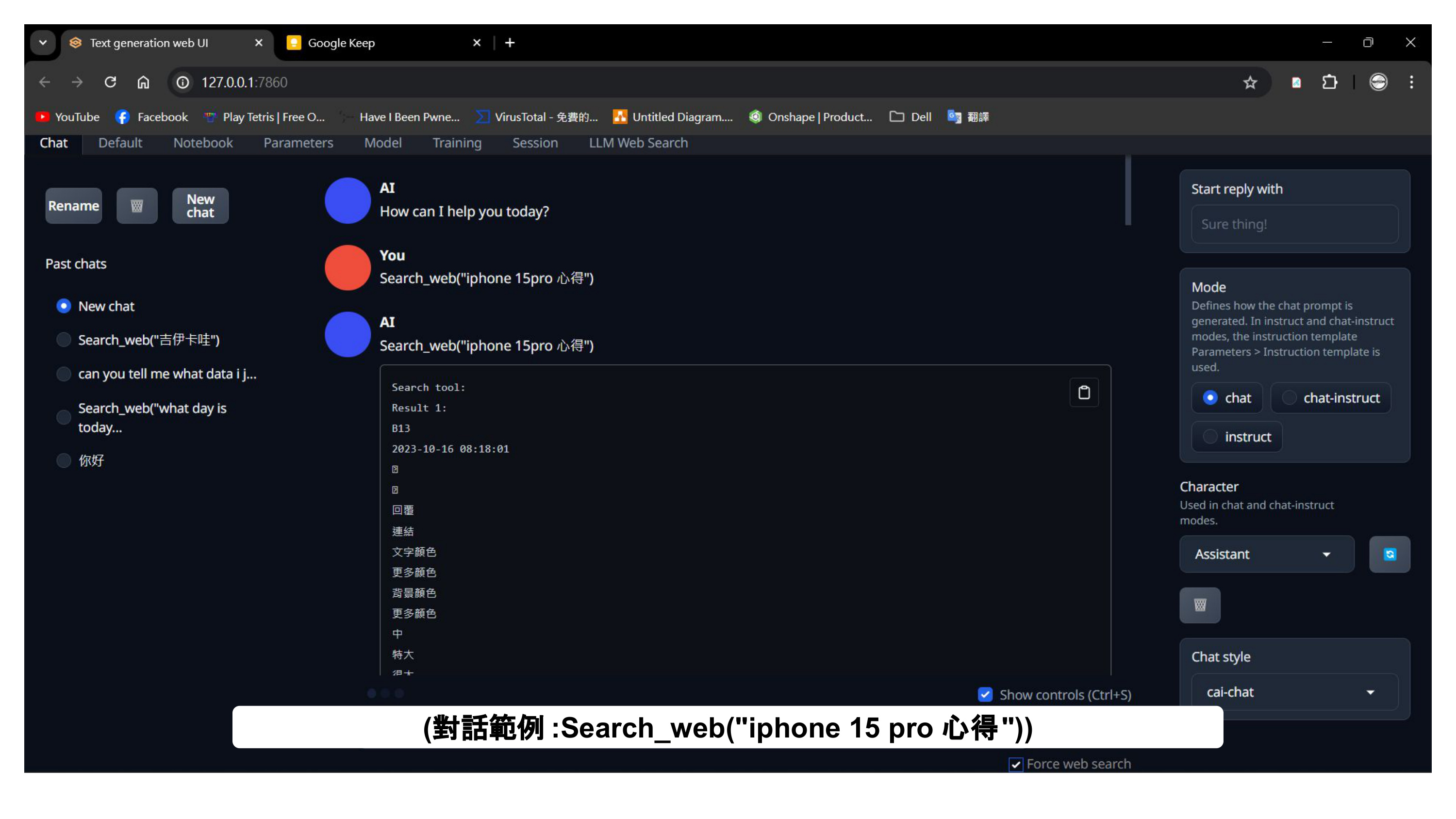
Task: Select the Search_web("吉伊卡哇") past chat
Action: 138,340
